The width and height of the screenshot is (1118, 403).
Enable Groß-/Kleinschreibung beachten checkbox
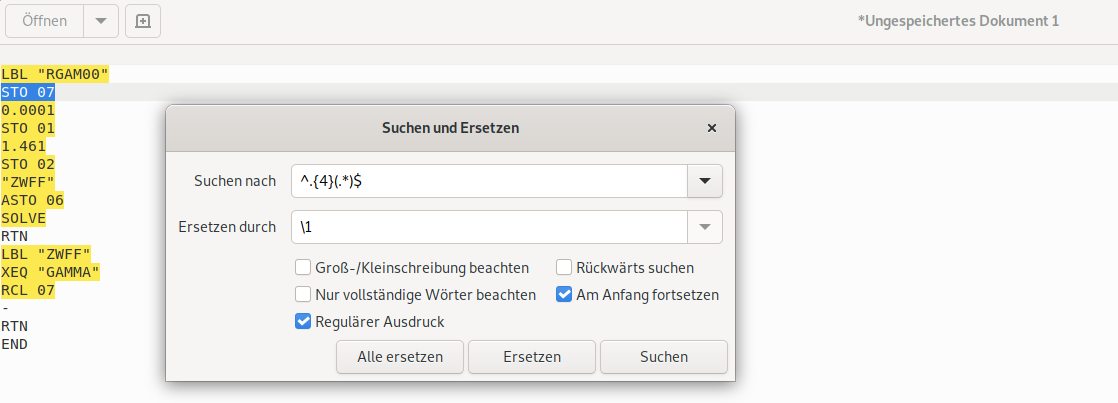pyautogui.click(x=302, y=268)
